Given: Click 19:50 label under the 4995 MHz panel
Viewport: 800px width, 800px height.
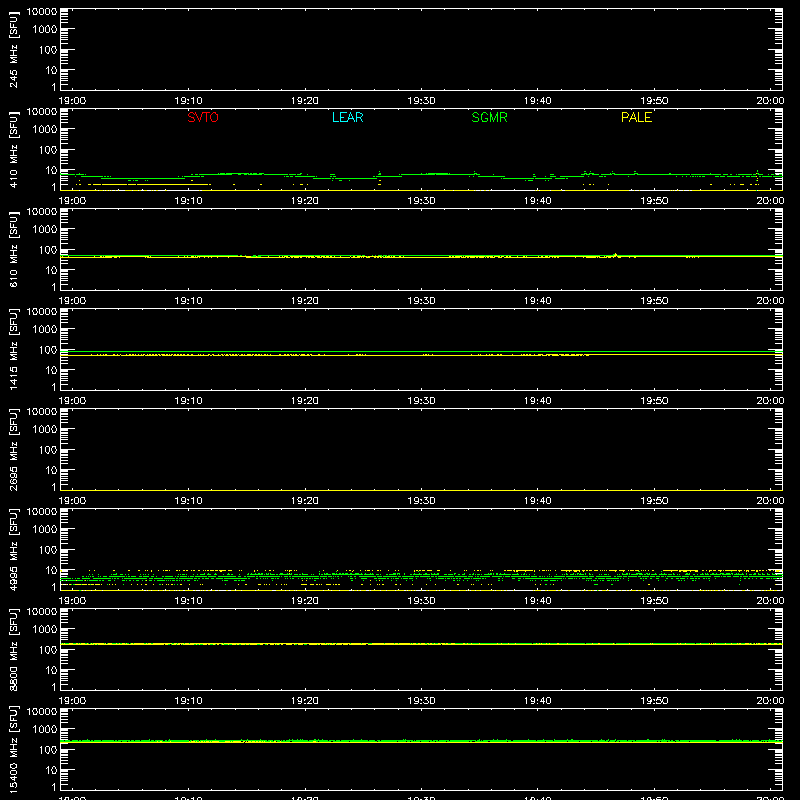Looking at the screenshot, I should pyautogui.click(x=654, y=601).
